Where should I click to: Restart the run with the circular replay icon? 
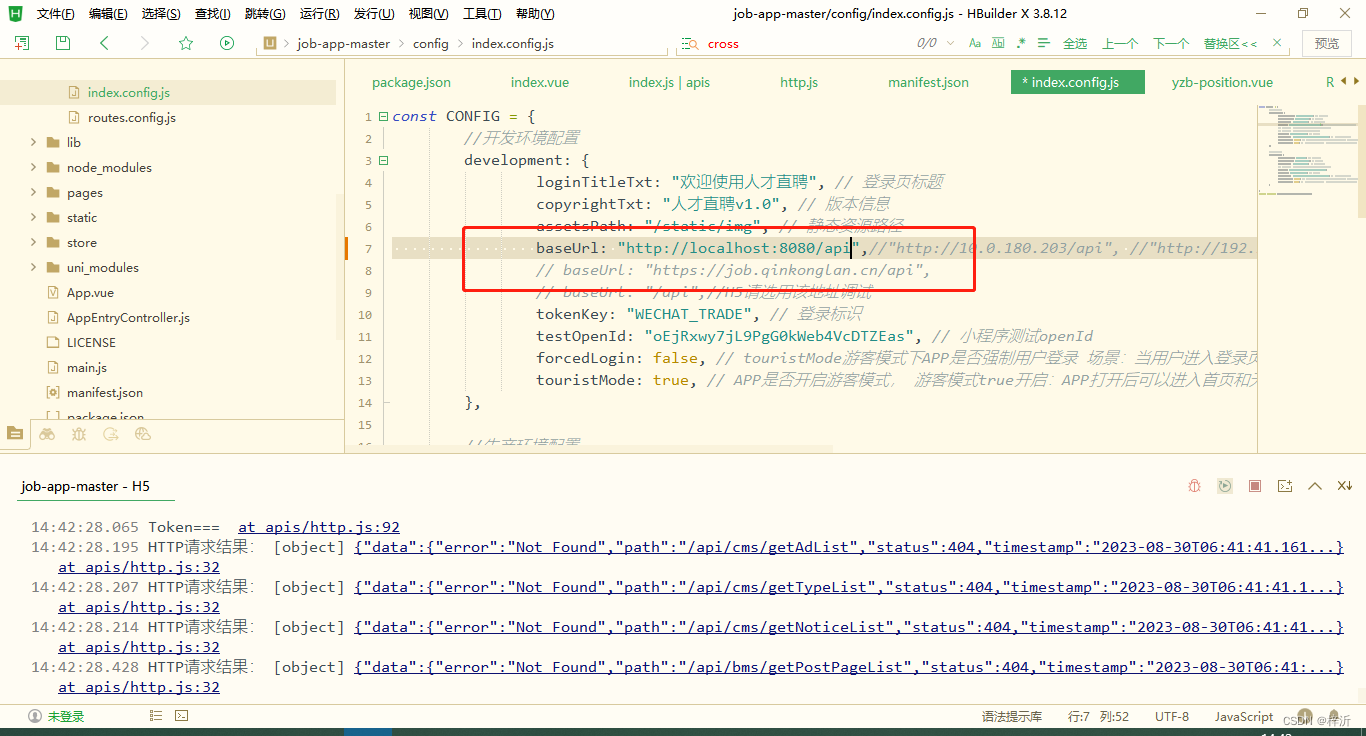(x=1225, y=485)
